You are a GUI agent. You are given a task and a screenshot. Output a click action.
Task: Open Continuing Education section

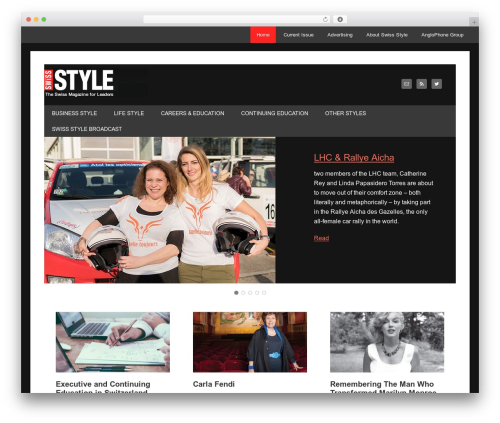click(x=274, y=113)
